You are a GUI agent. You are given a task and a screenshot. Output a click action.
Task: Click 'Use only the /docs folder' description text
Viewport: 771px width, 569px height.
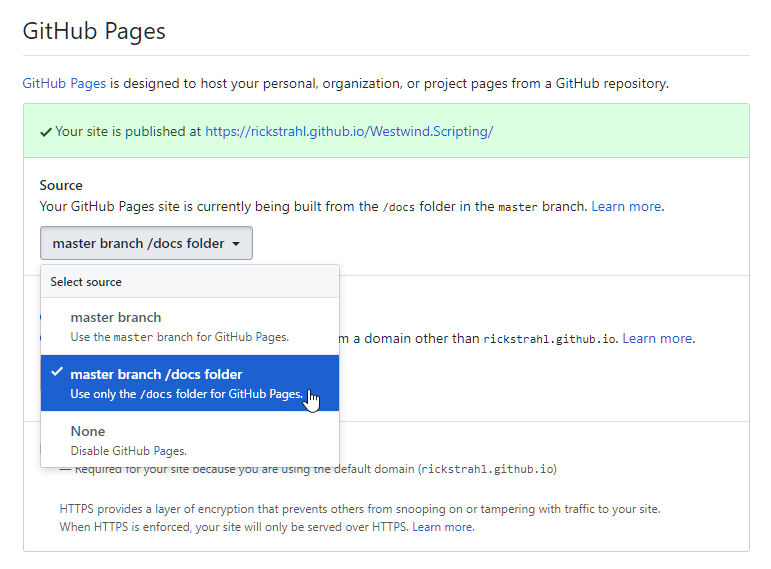coord(187,394)
